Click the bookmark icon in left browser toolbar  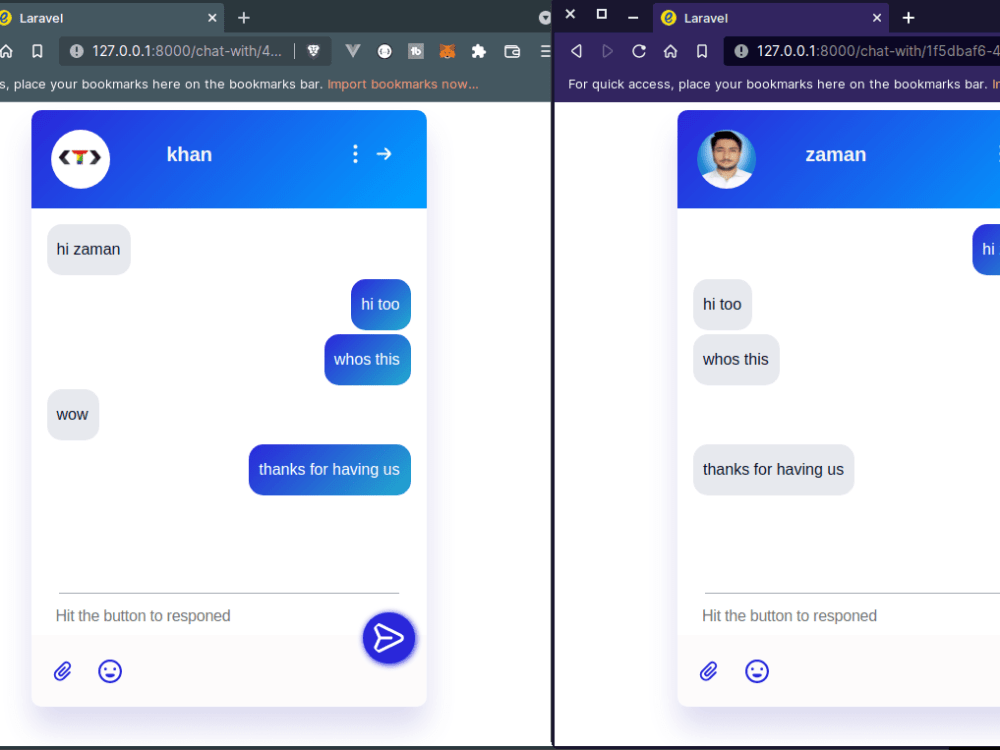click(x=38, y=51)
